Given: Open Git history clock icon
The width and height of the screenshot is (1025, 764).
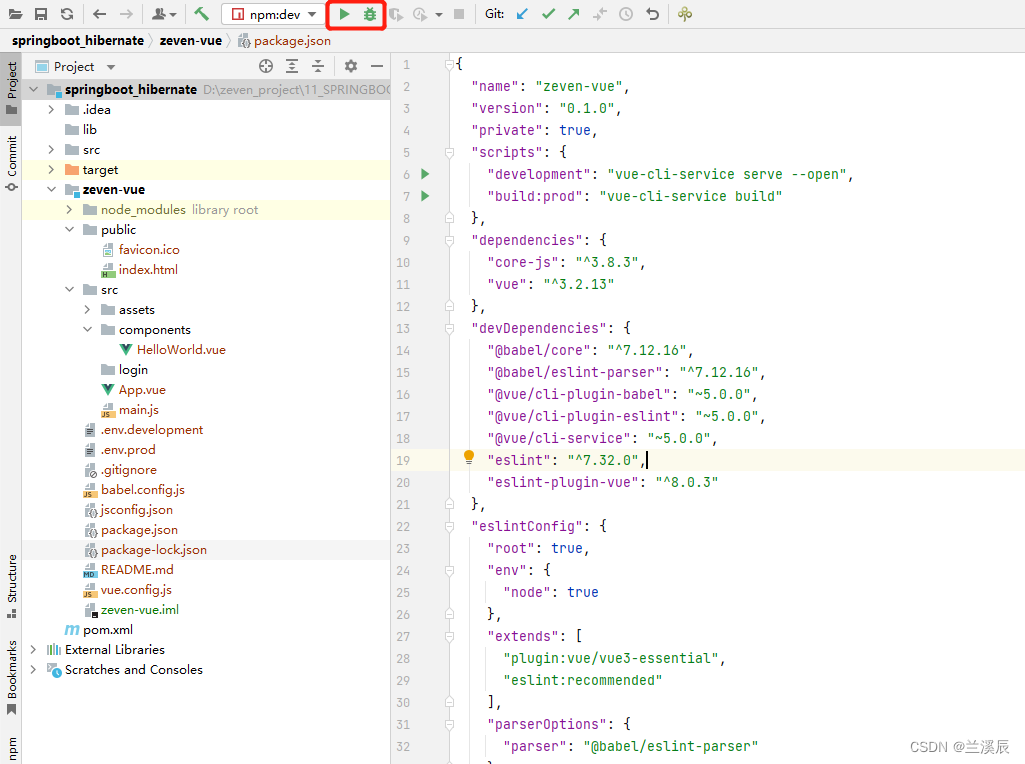Looking at the screenshot, I should click(626, 14).
